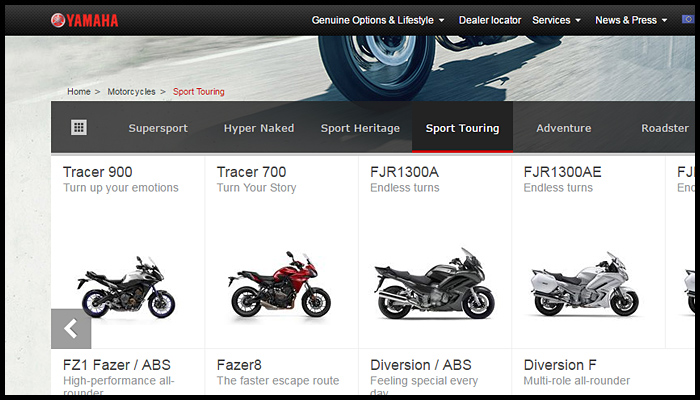
Task: Click the Tracer 900 motorcycle image
Action: 126,287
